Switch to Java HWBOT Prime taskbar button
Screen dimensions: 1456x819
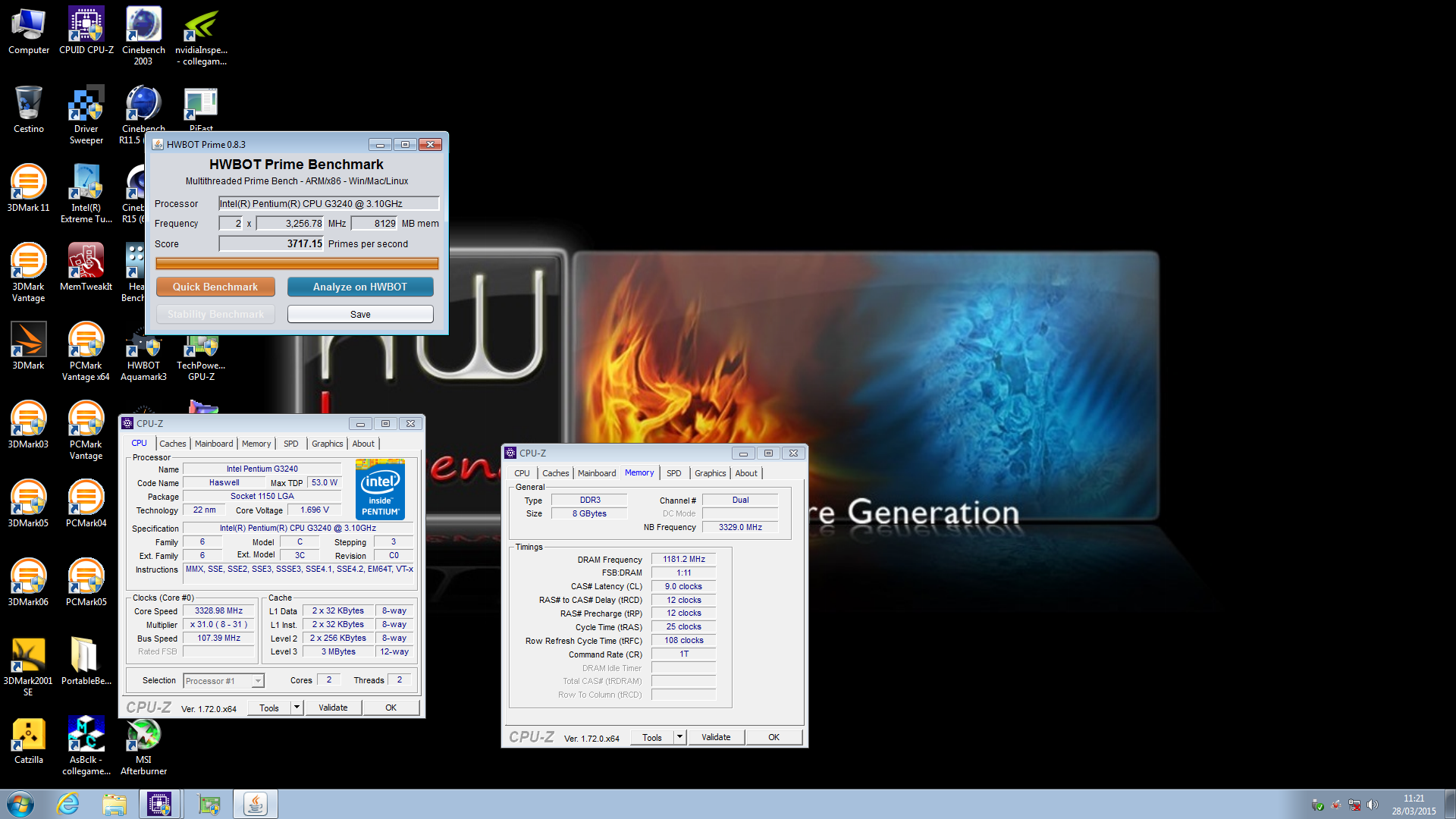(256, 804)
